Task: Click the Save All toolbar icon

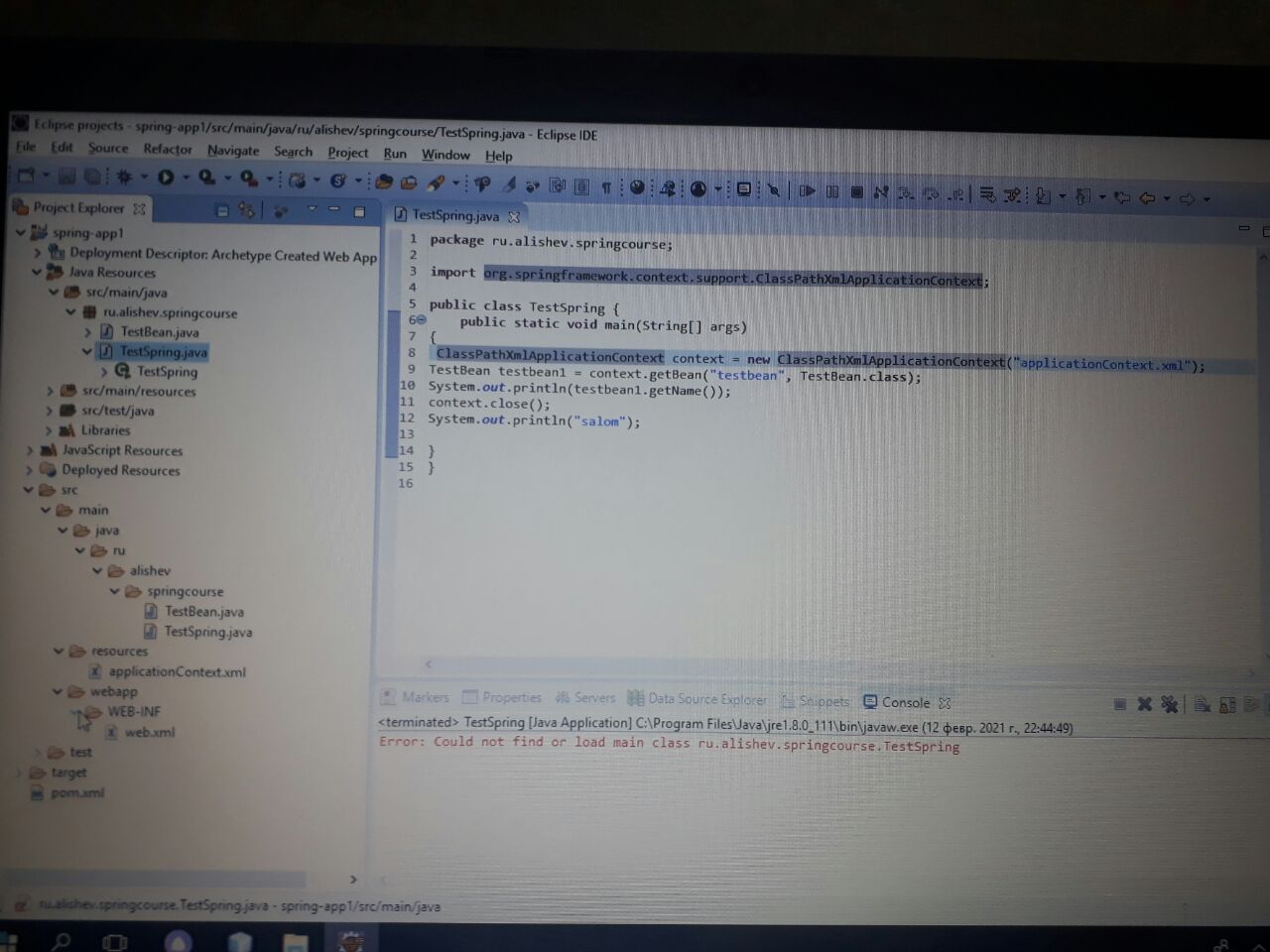Action: tap(92, 177)
